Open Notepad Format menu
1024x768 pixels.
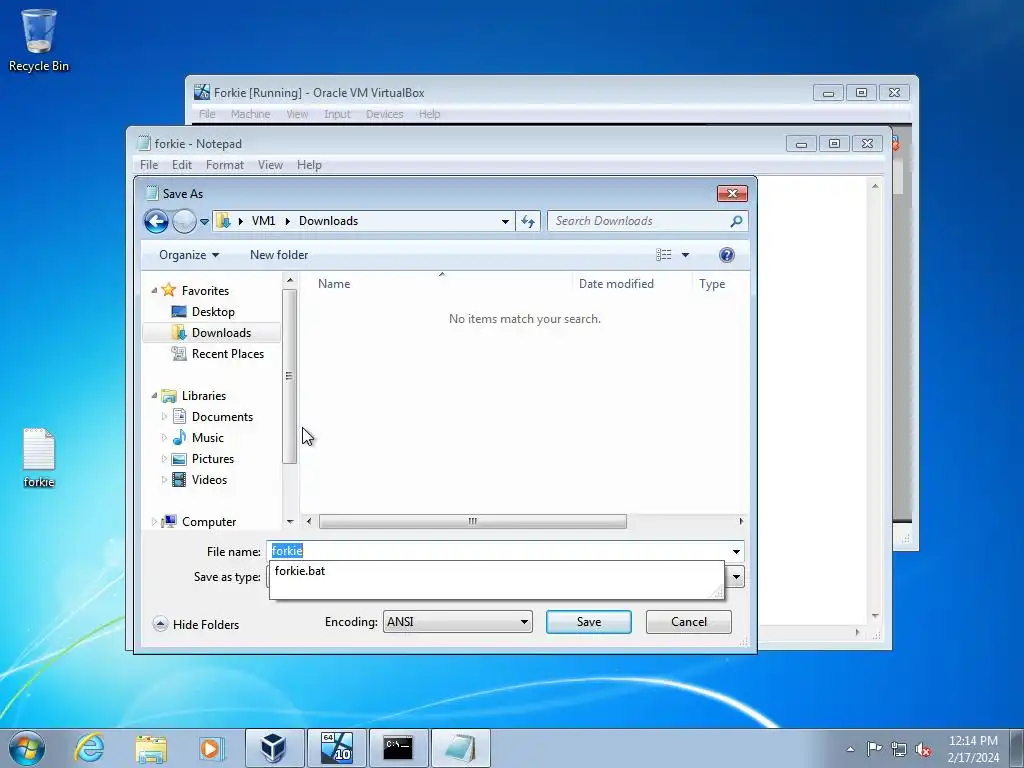point(225,165)
